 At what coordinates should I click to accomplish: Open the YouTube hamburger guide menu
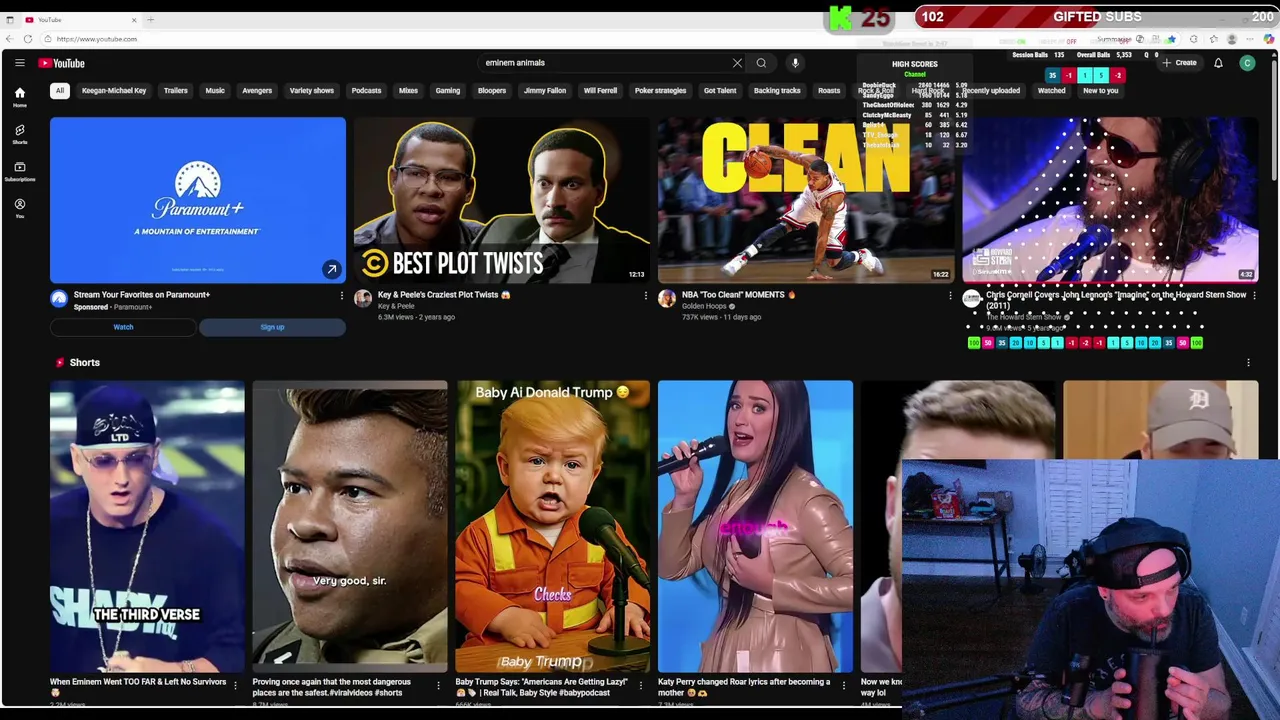click(x=19, y=63)
